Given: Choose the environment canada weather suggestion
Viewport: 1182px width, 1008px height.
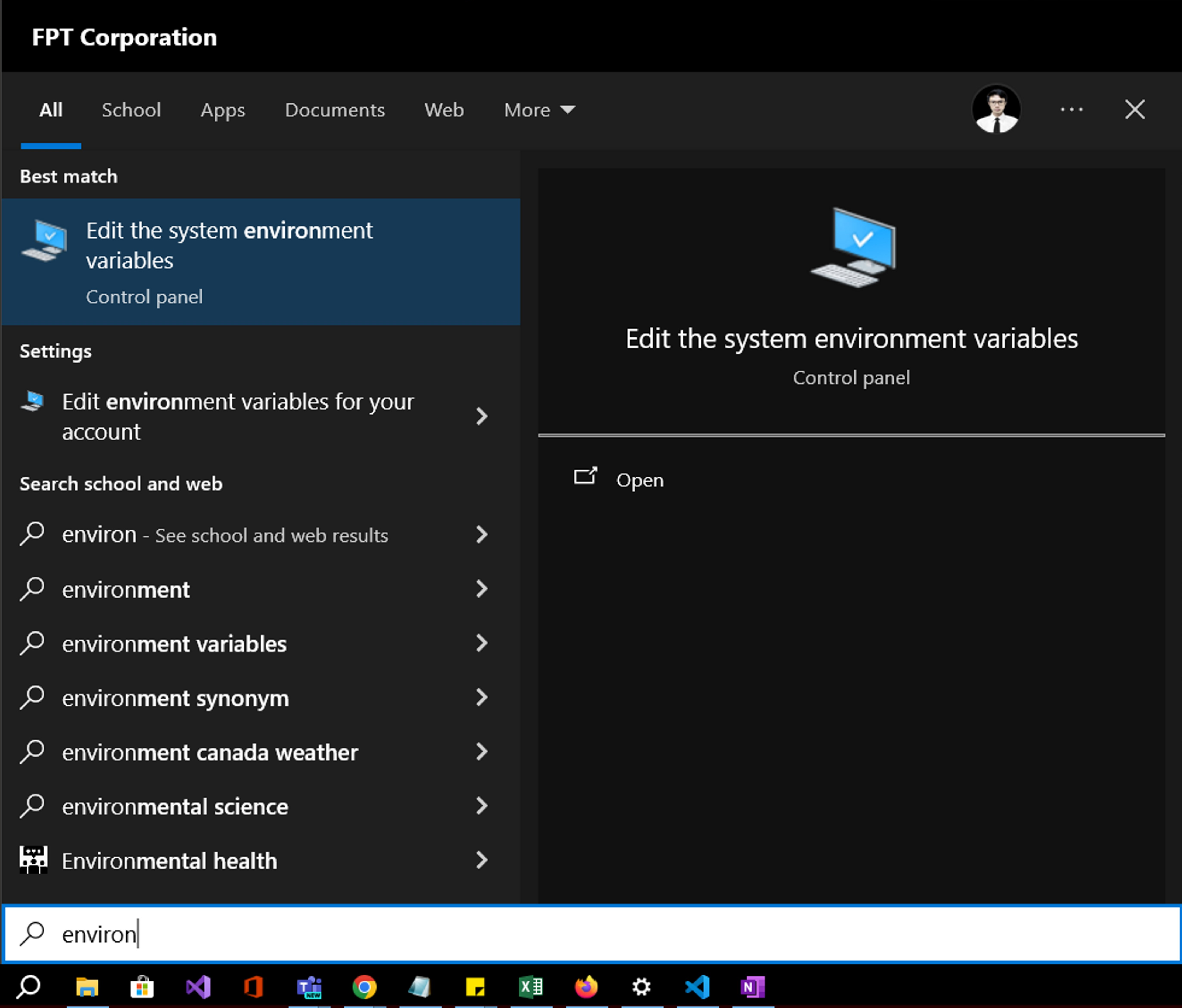Looking at the screenshot, I should coord(210,752).
